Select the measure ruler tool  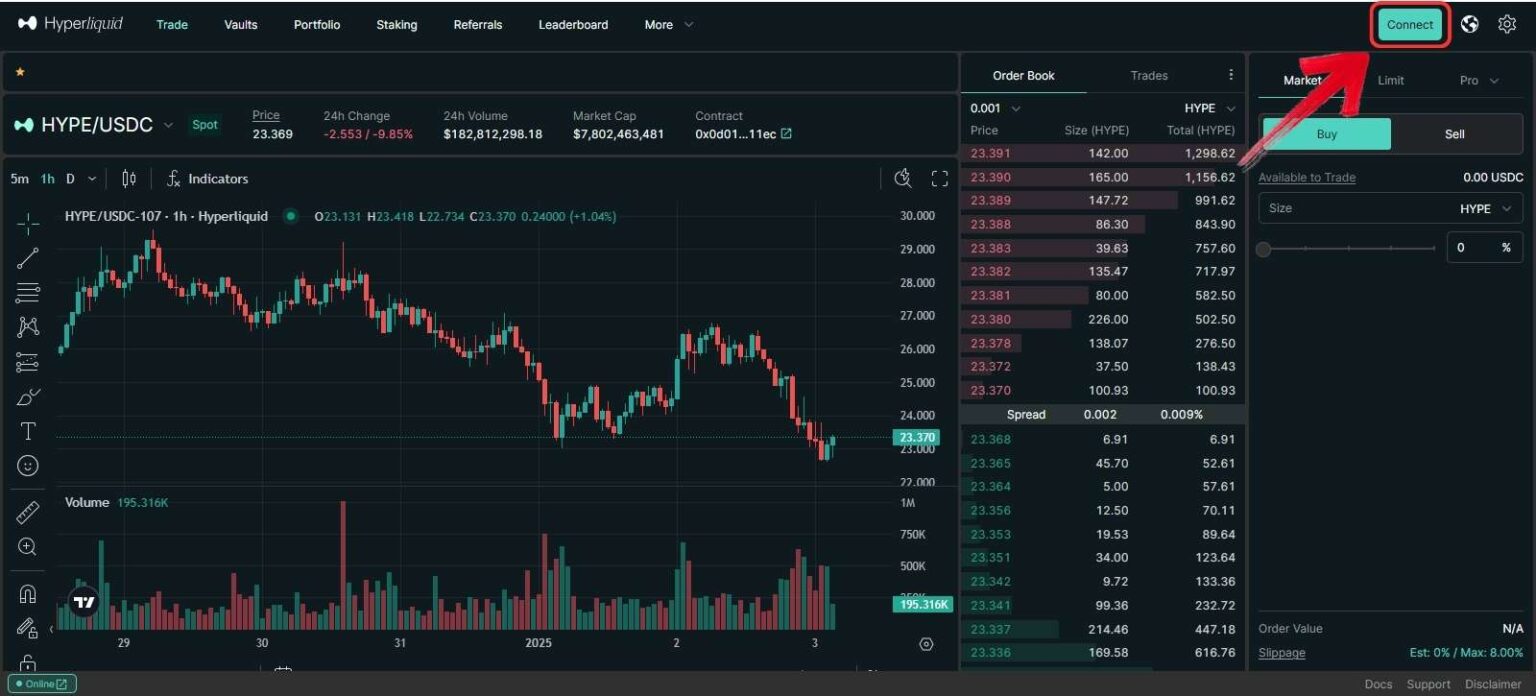pyautogui.click(x=27, y=511)
